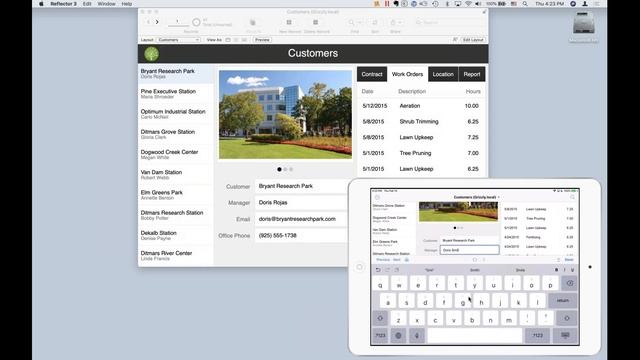Tap the space bar on iPad keyboard
Screen dimensions: 640x360
[475, 336]
